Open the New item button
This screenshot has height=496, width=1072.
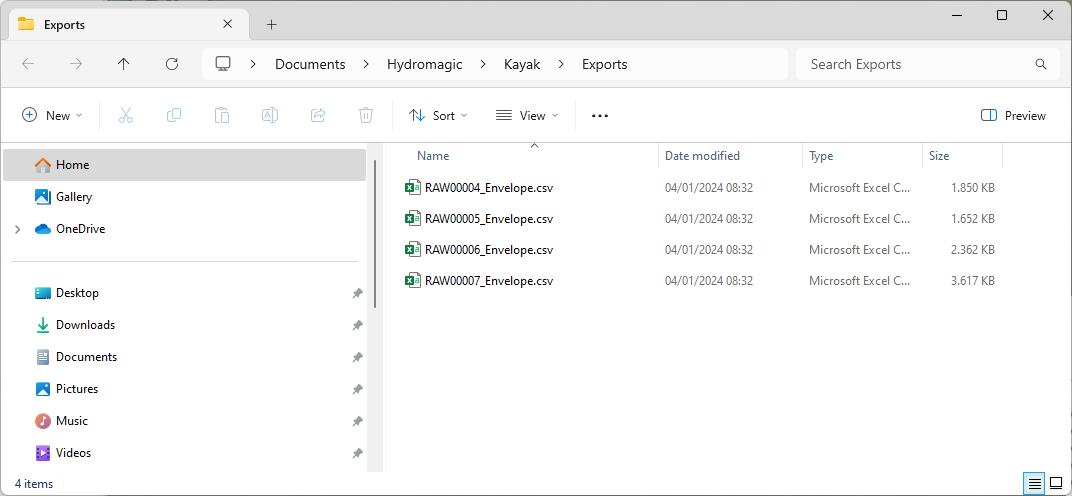coord(52,116)
